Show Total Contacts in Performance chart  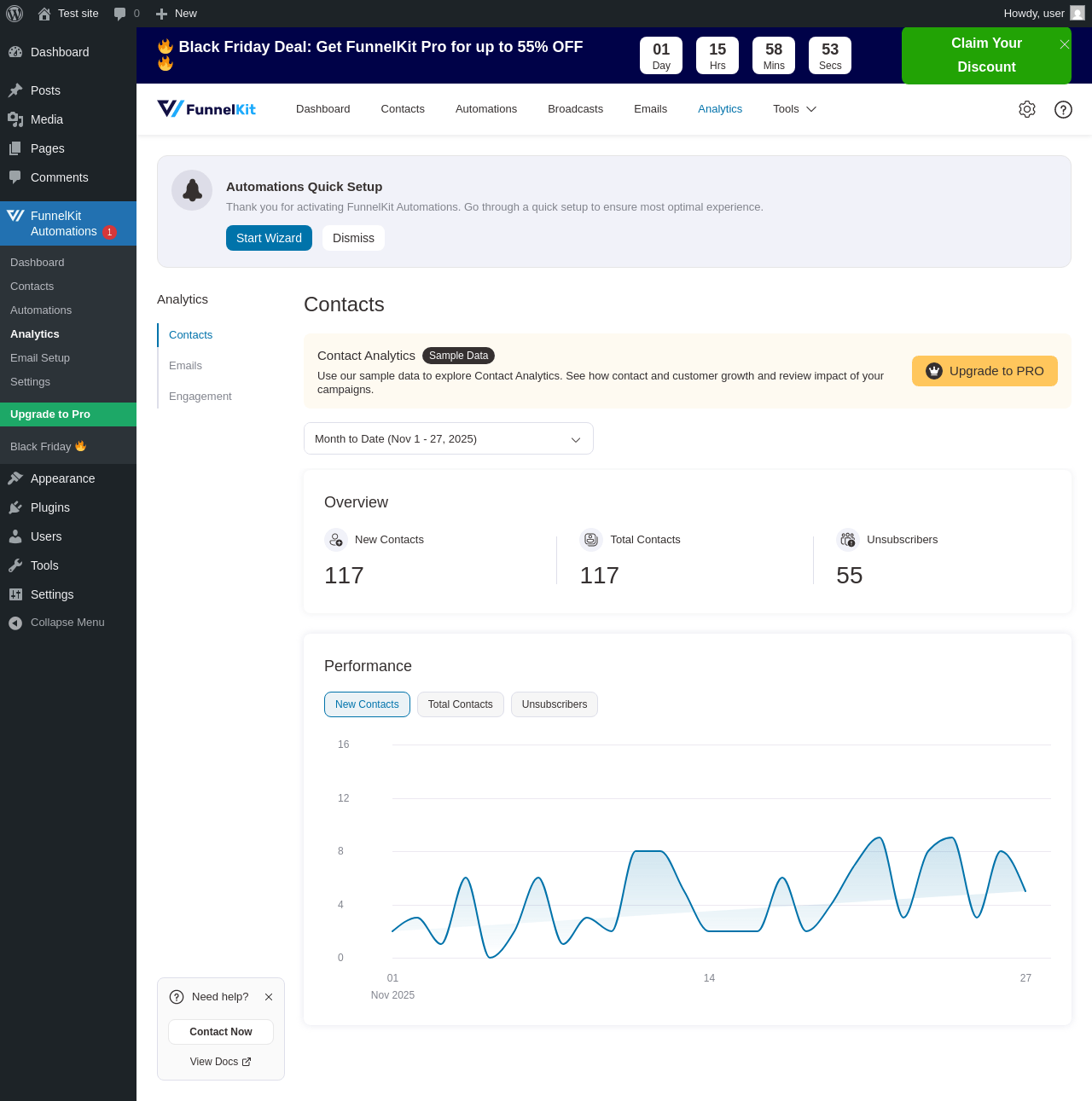click(460, 704)
